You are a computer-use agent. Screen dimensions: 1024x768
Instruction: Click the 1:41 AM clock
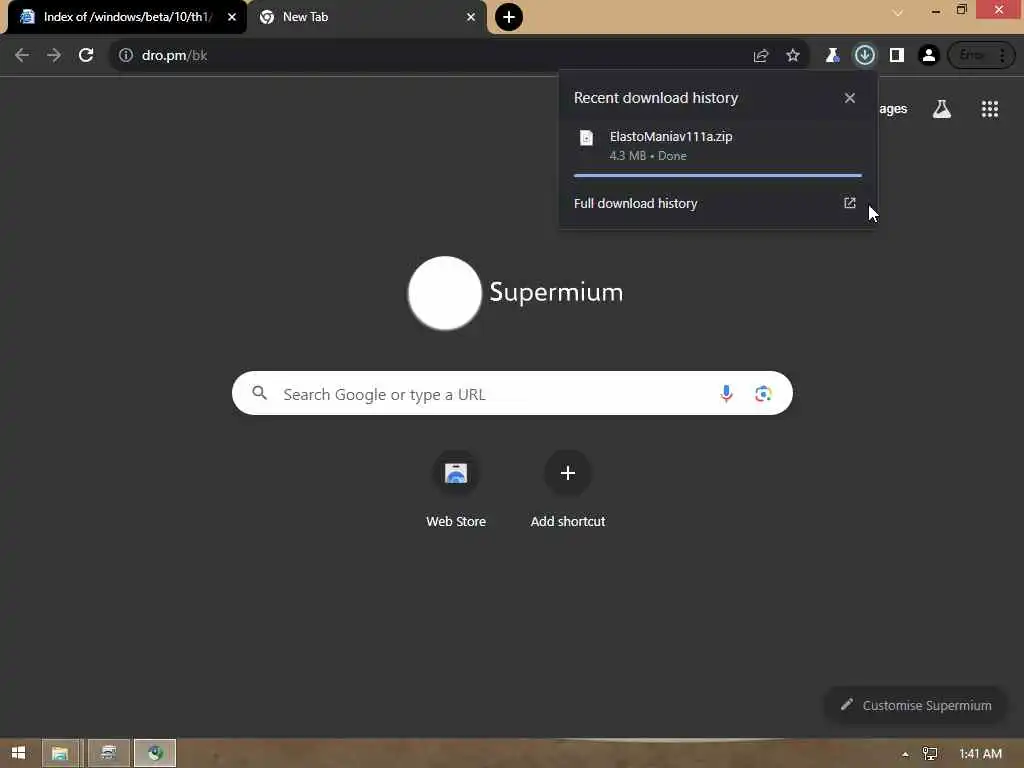[980, 754]
